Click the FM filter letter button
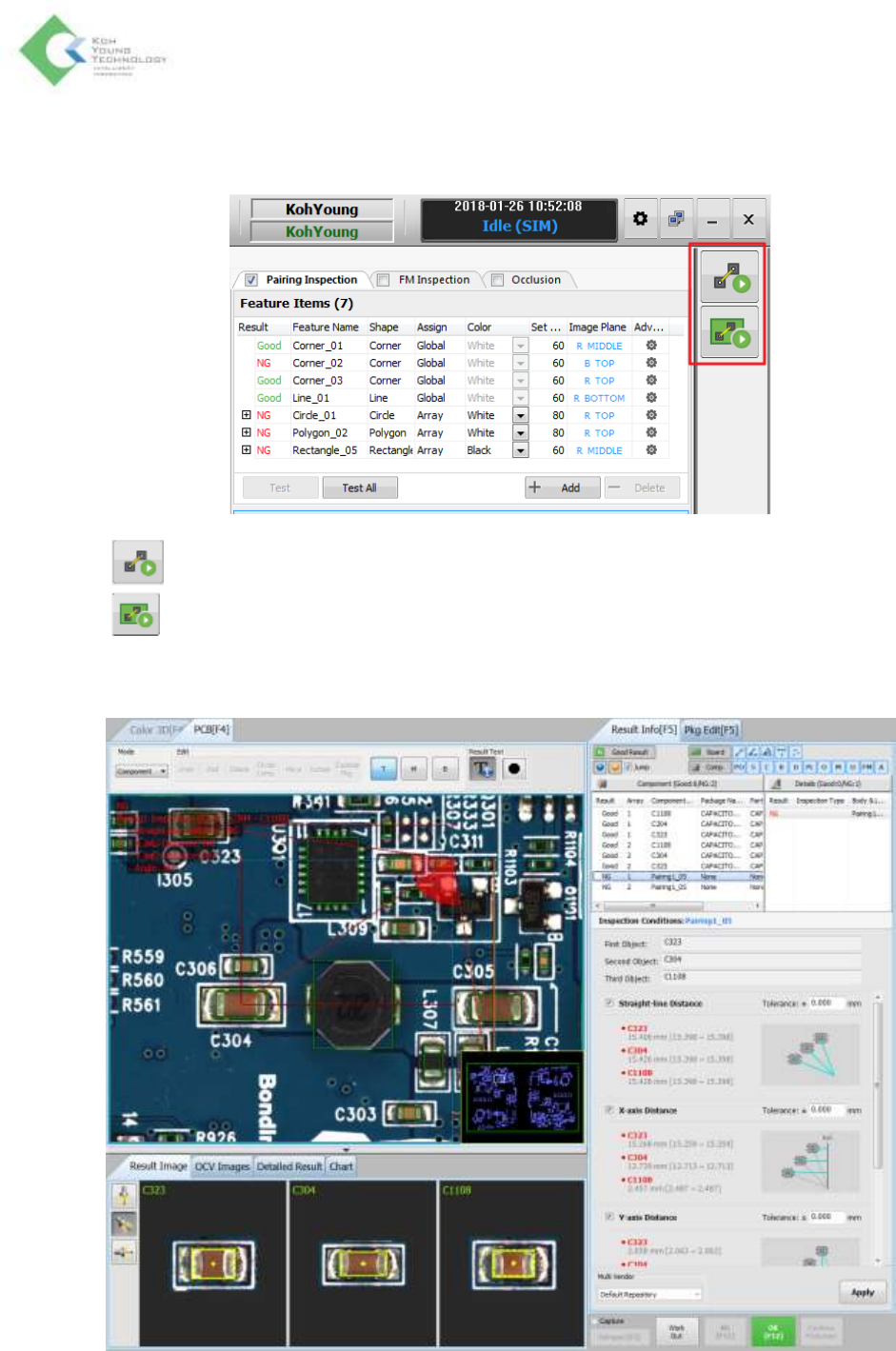 pyautogui.click(x=866, y=766)
